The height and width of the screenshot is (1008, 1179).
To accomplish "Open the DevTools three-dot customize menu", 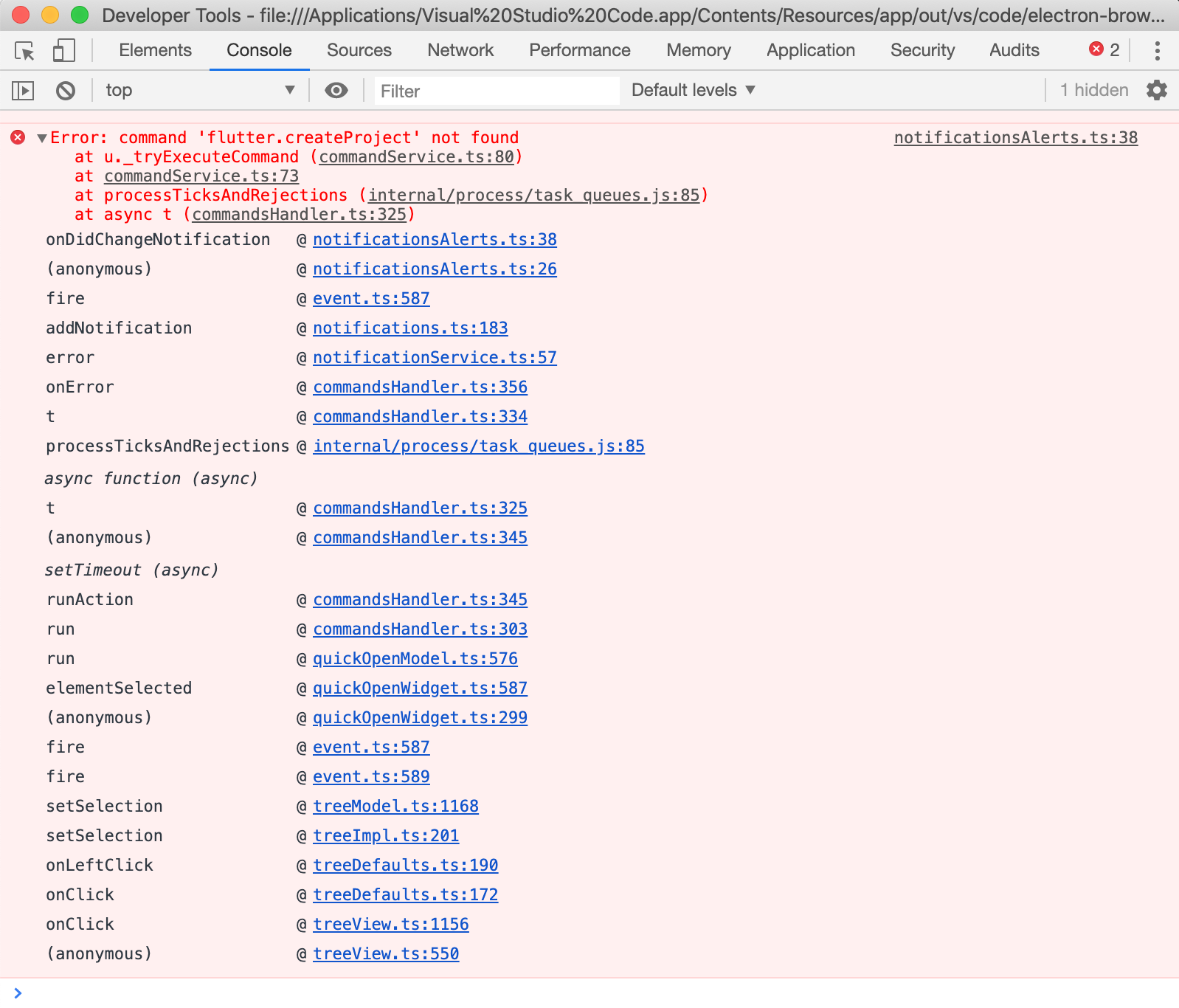I will pos(1157,50).
